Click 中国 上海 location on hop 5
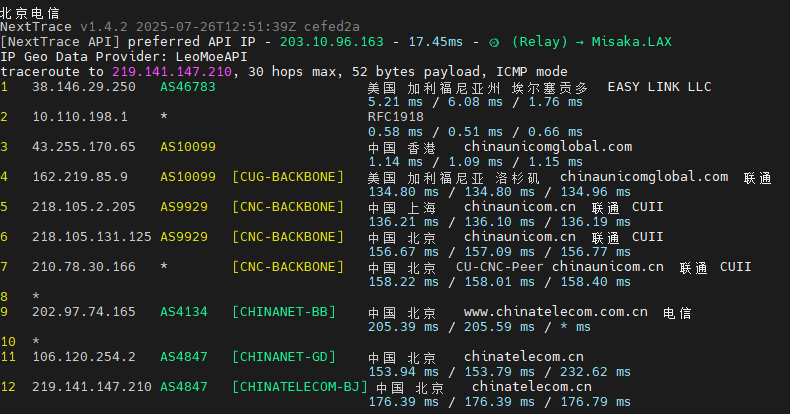 point(402,208)
